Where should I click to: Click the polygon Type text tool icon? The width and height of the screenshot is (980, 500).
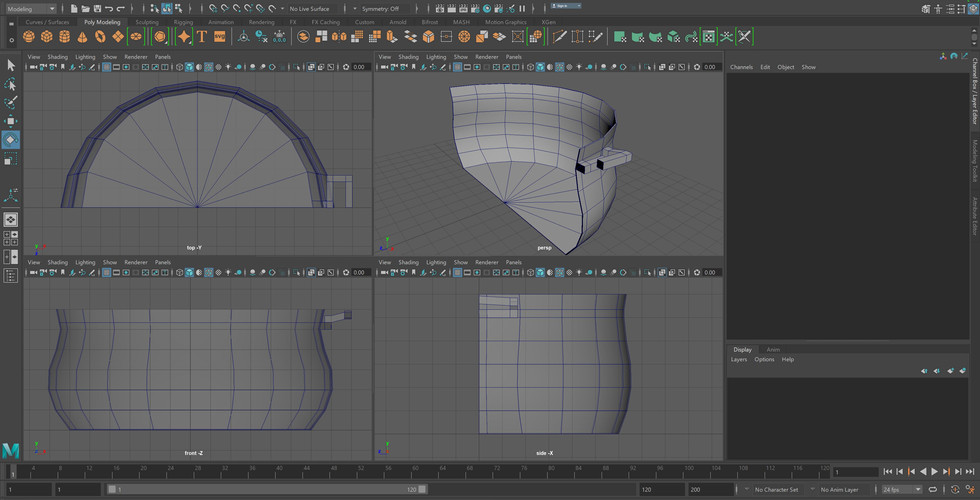tap(202, 37)
